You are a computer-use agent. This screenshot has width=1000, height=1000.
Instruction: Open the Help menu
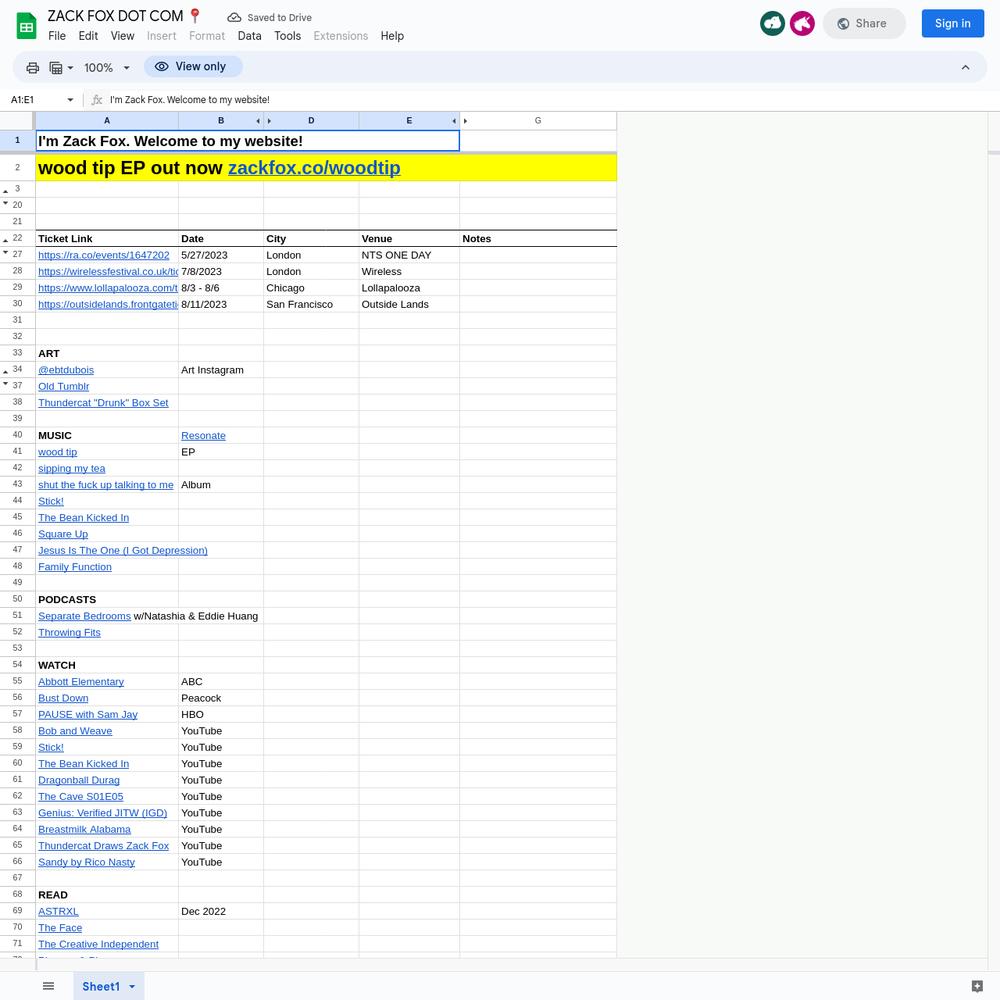pos(392,36)
